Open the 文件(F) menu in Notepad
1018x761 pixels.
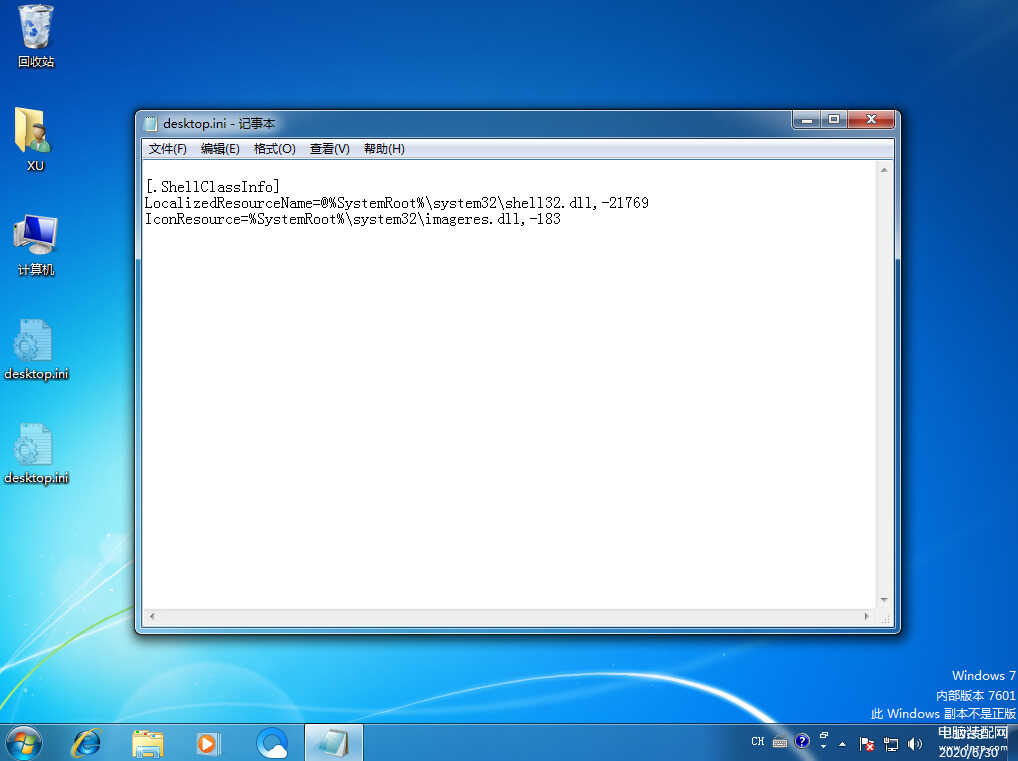coord(168,149)
